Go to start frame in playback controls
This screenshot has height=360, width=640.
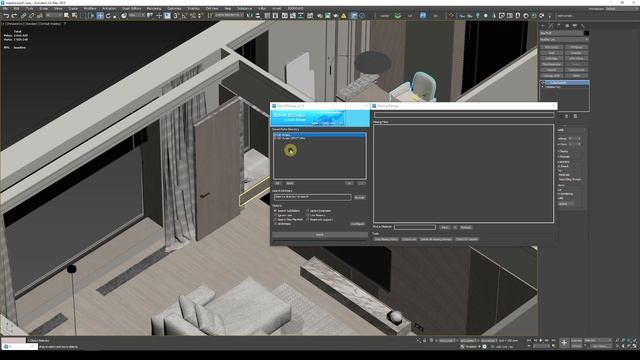[x=529, y=340]
